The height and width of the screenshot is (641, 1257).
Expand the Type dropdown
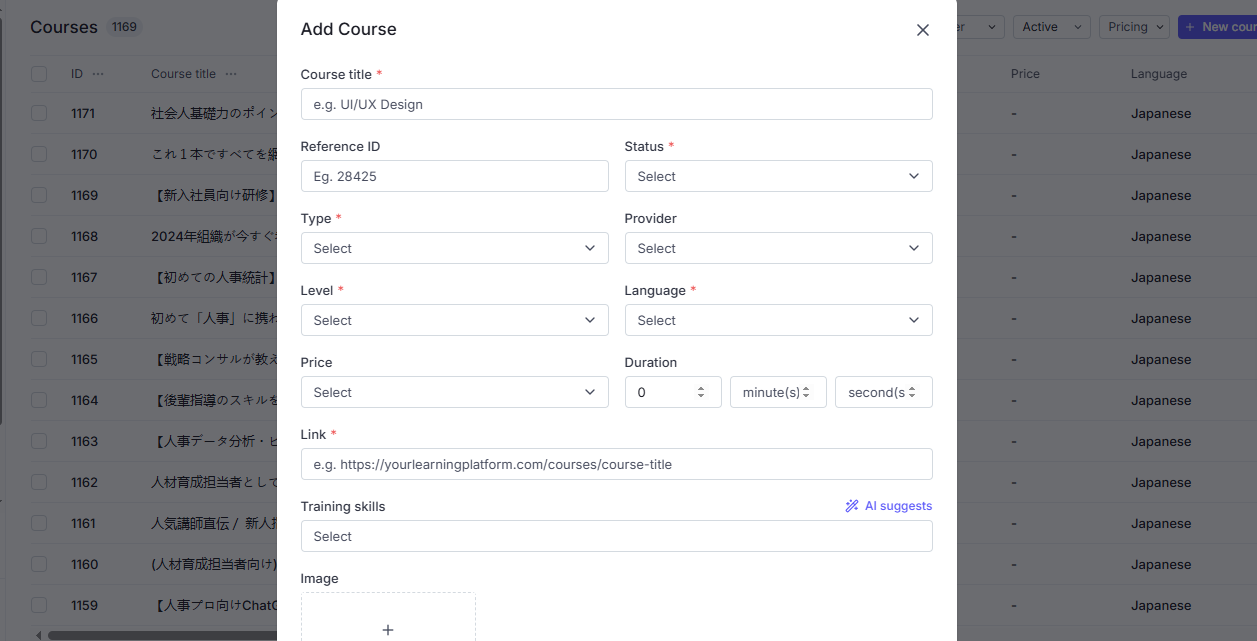click(454, 248)
